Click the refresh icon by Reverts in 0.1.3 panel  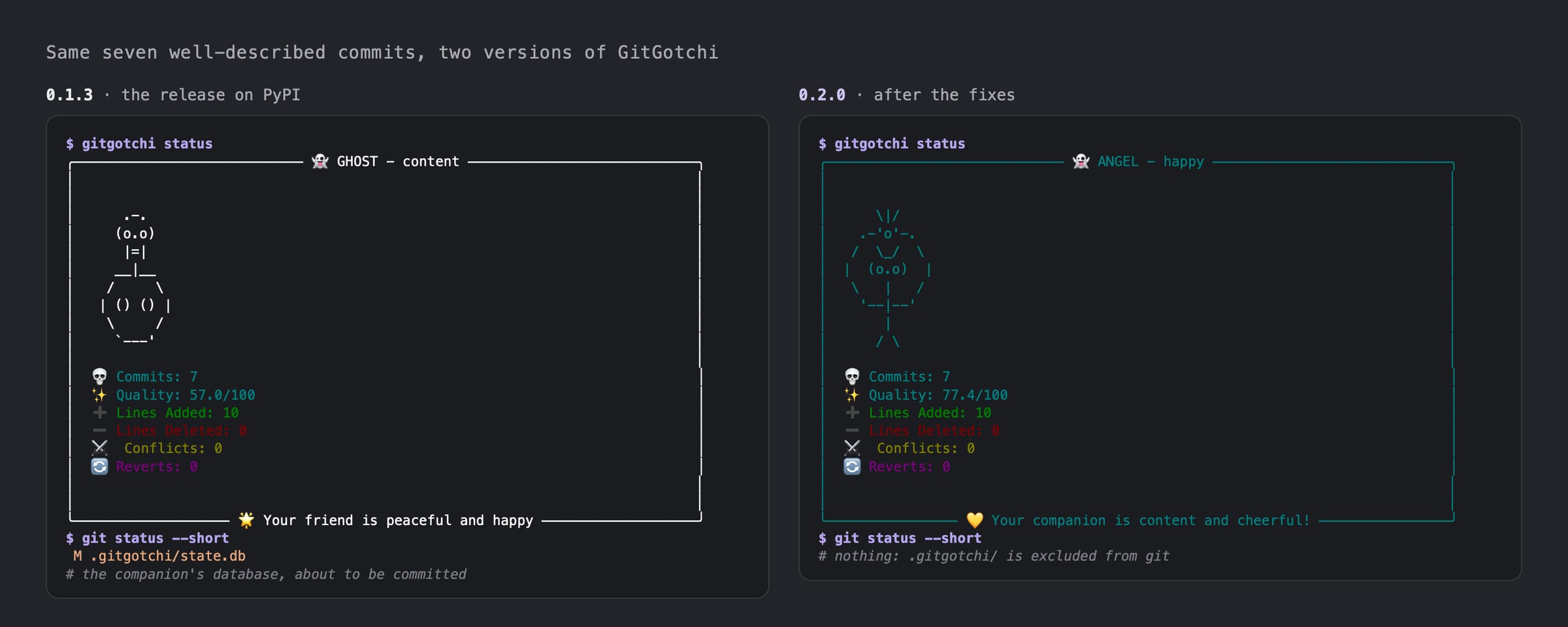click(x=99, y=466)
